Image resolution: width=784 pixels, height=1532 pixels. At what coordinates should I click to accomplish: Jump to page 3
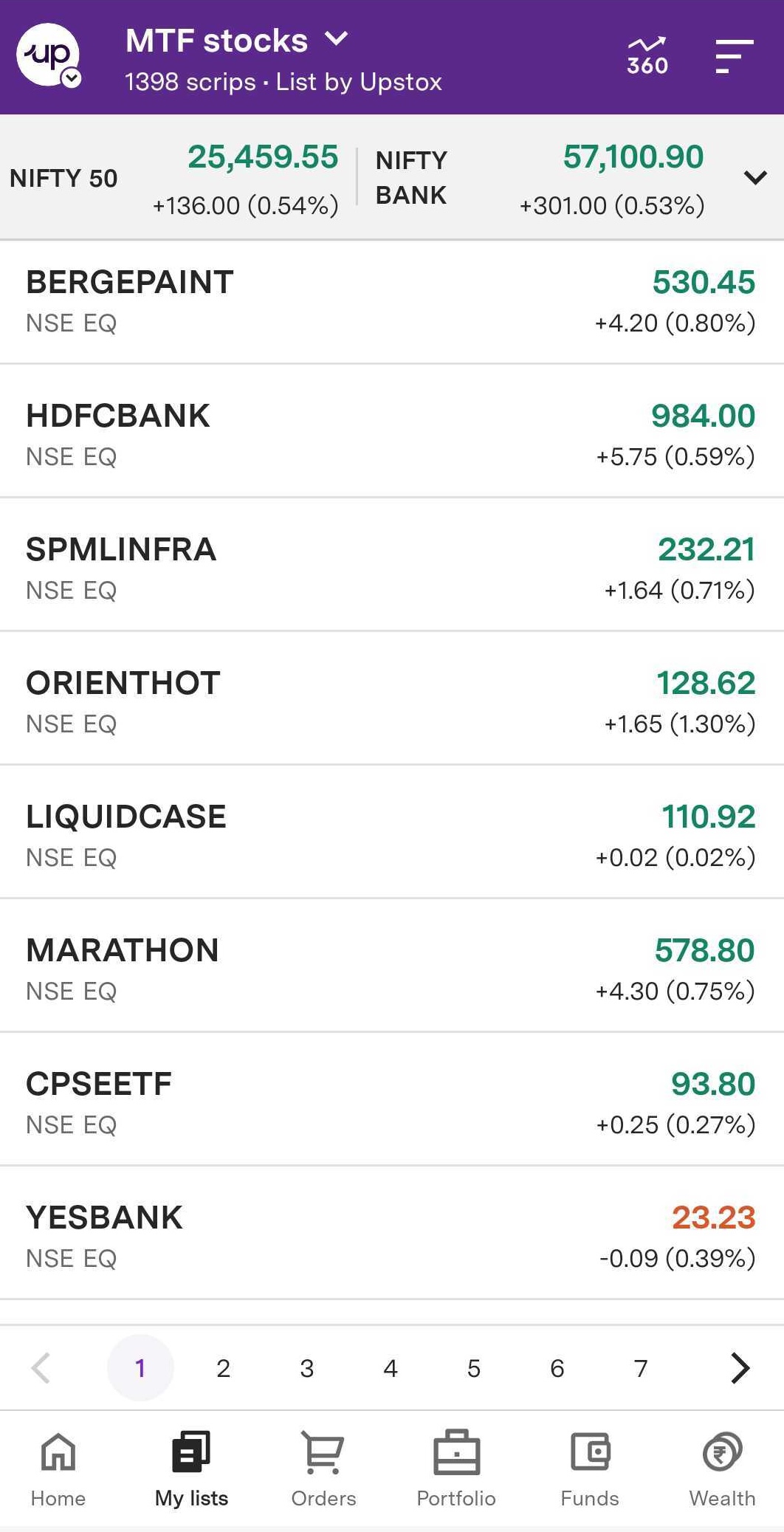coord(307,1368)
